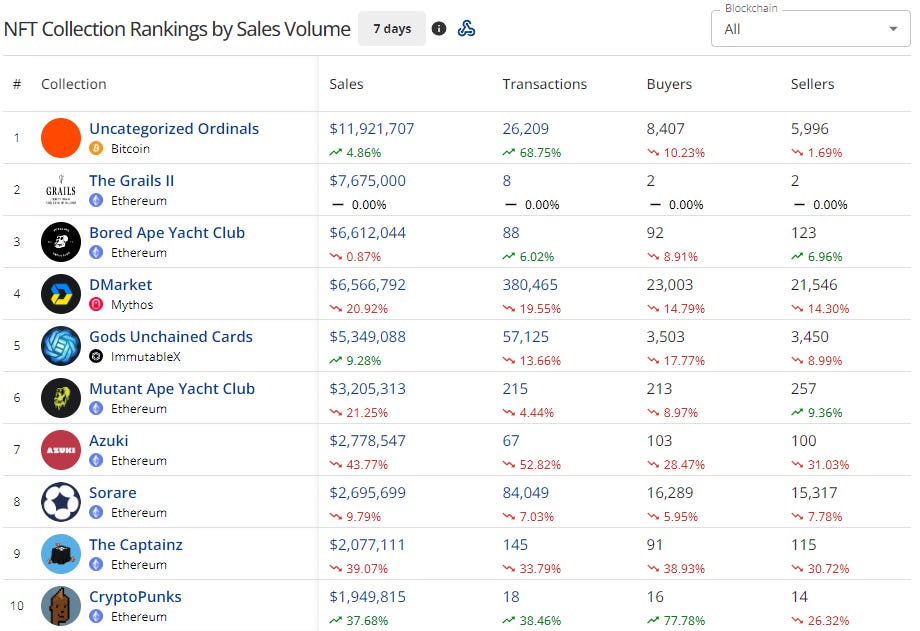Image resolution: width=920 pixels, height=631 pixels.
Task: Click the transactions count 26,209
Action: click(x=525, y=129)
